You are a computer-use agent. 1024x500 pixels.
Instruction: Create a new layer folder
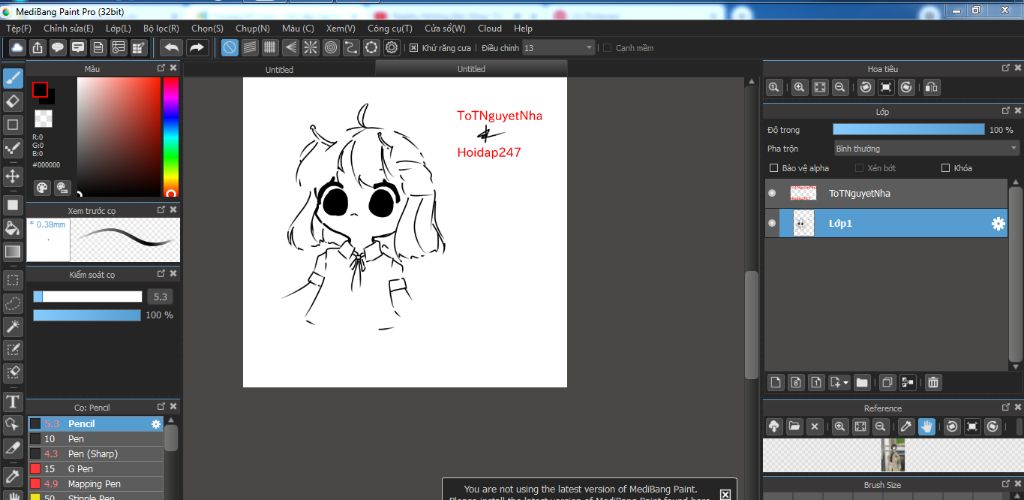(862, 383)
